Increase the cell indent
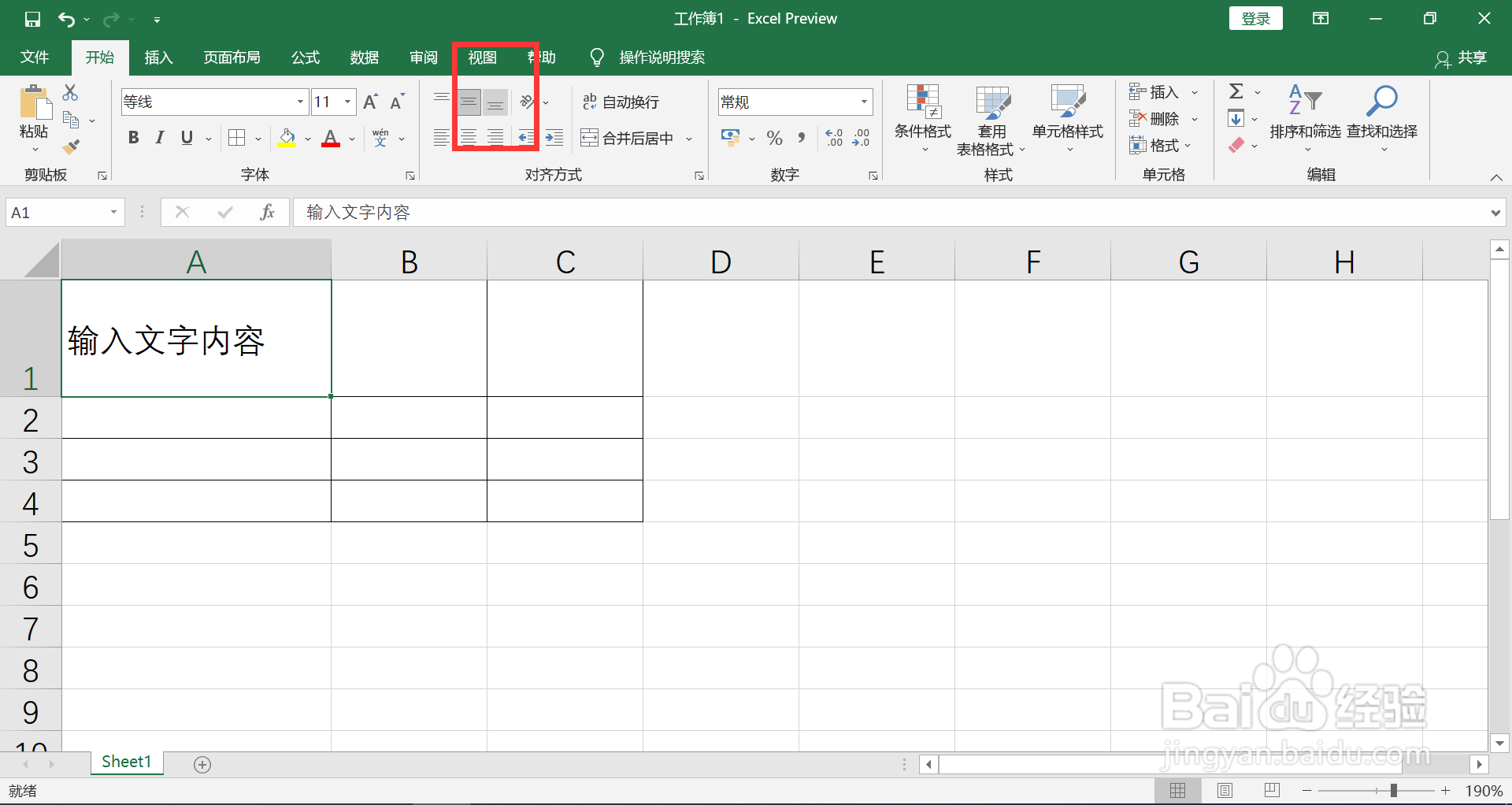Screen dimensions: 1512x805 [554, 138]
